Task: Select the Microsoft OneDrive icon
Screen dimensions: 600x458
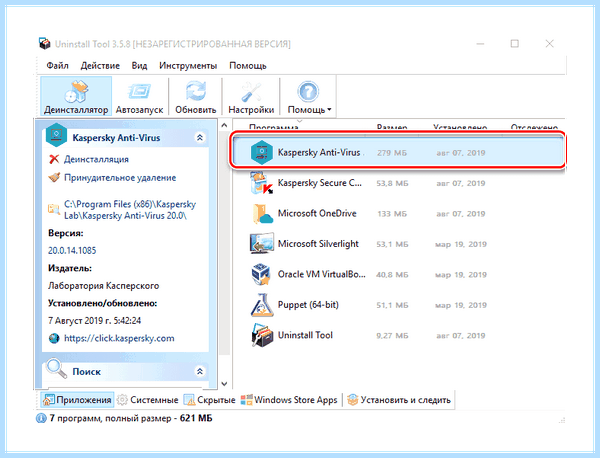Action: (262, 214)
